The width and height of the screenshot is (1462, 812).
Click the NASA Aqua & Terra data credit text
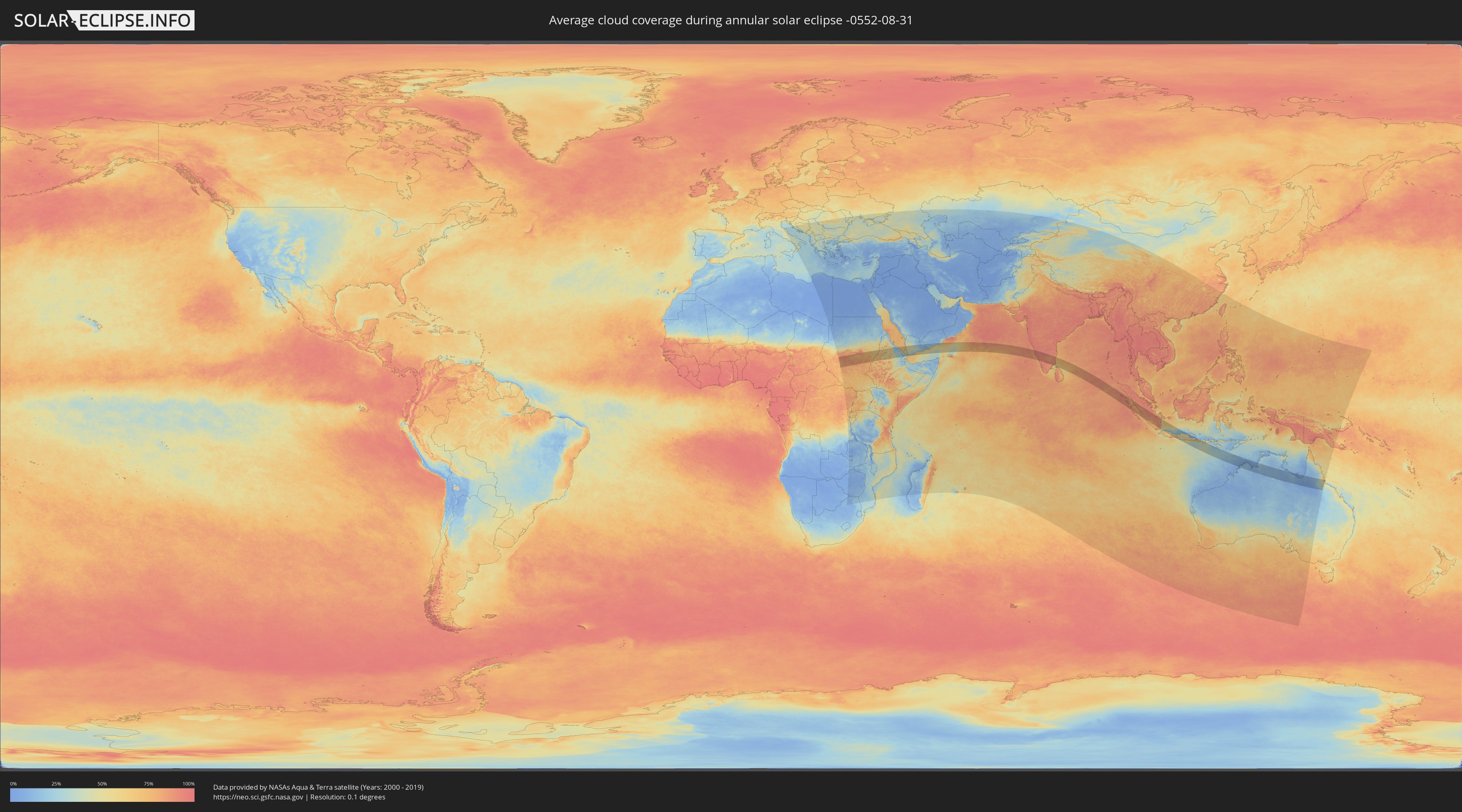318,787
